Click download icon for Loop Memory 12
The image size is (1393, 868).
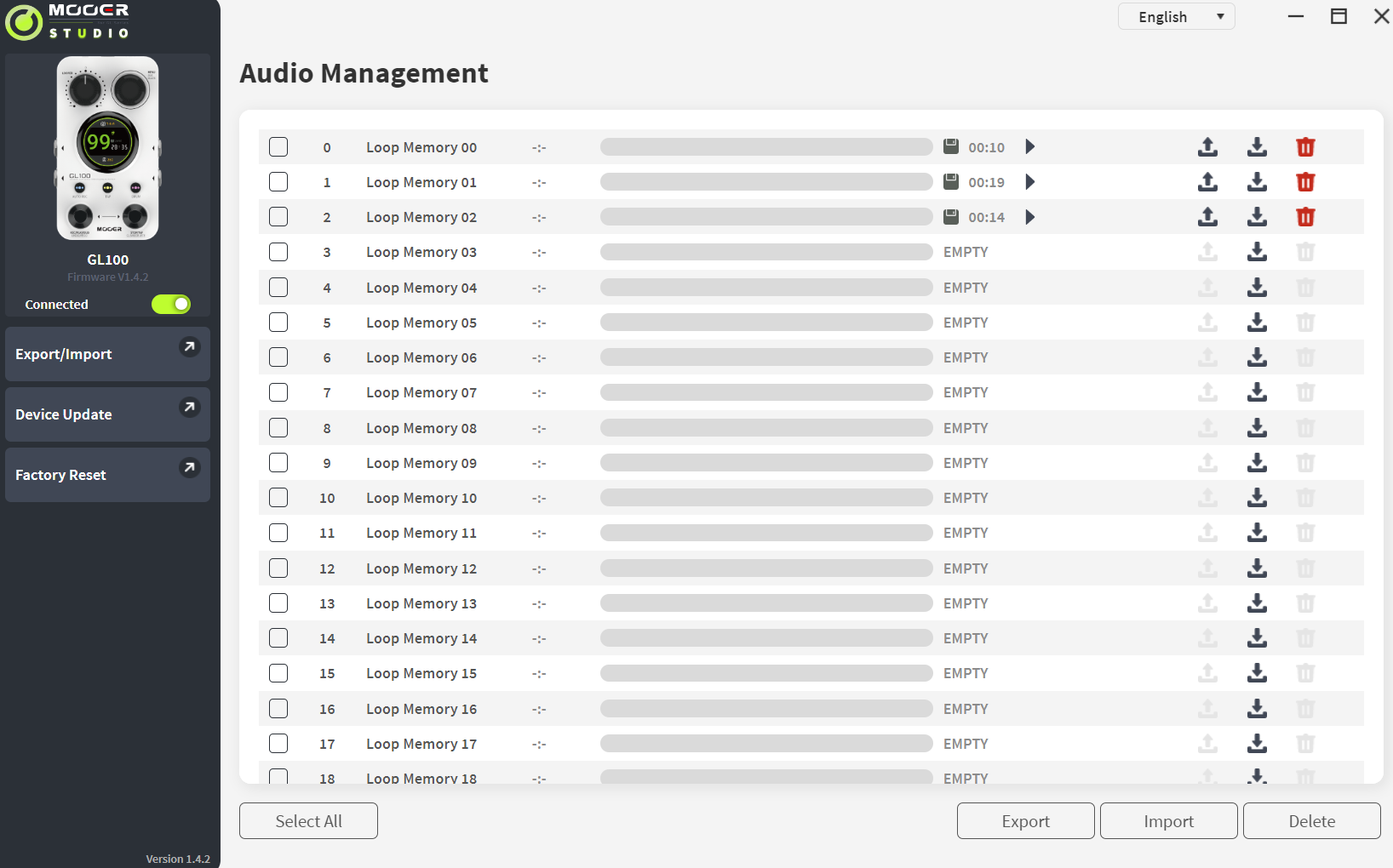pyautogui.click(x=1257, y=568)
